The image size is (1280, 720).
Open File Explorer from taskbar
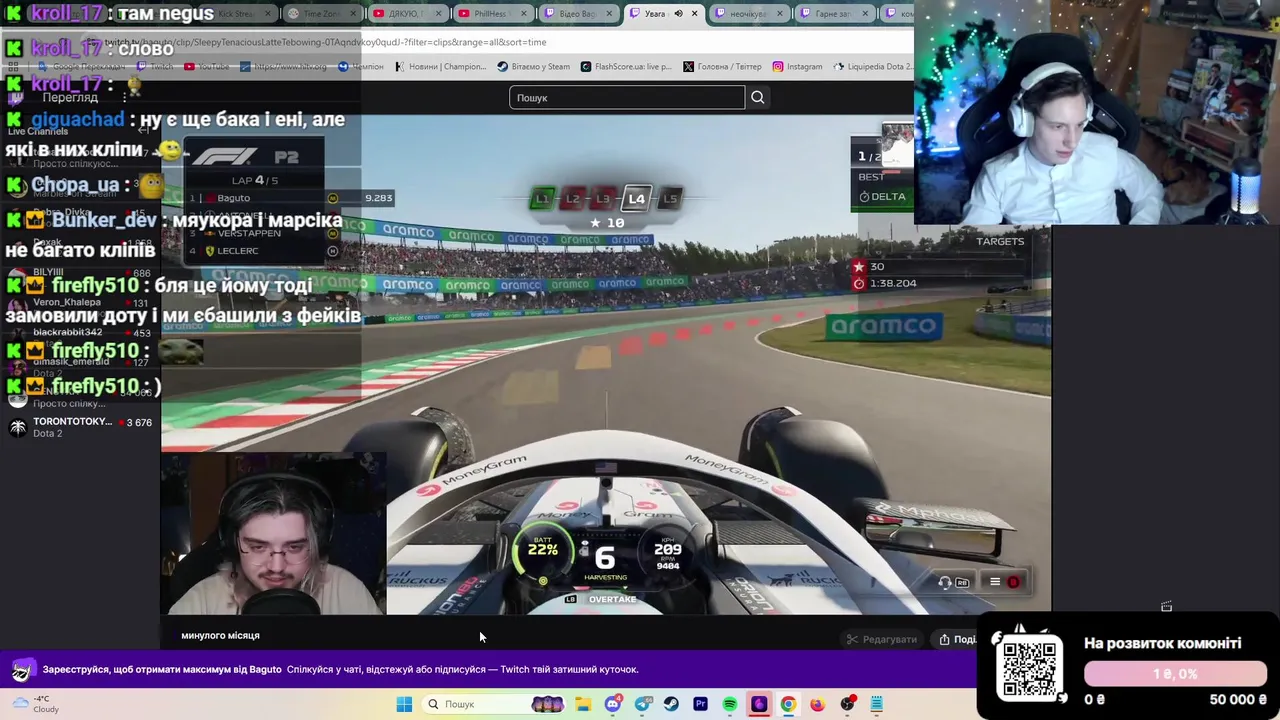click(583, 704)
